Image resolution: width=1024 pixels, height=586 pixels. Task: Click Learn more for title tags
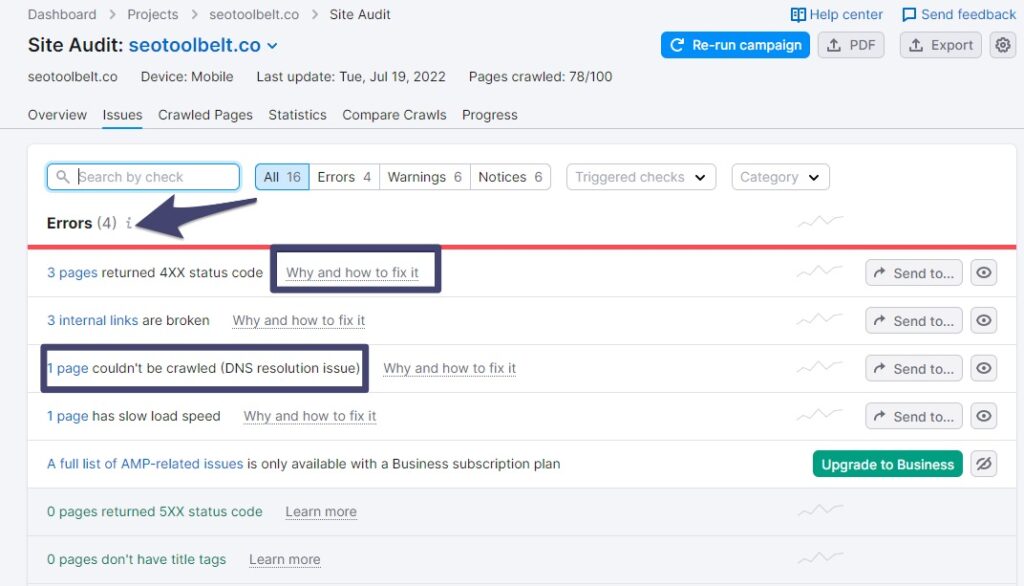pyautogui.click(x=285, y=559)
